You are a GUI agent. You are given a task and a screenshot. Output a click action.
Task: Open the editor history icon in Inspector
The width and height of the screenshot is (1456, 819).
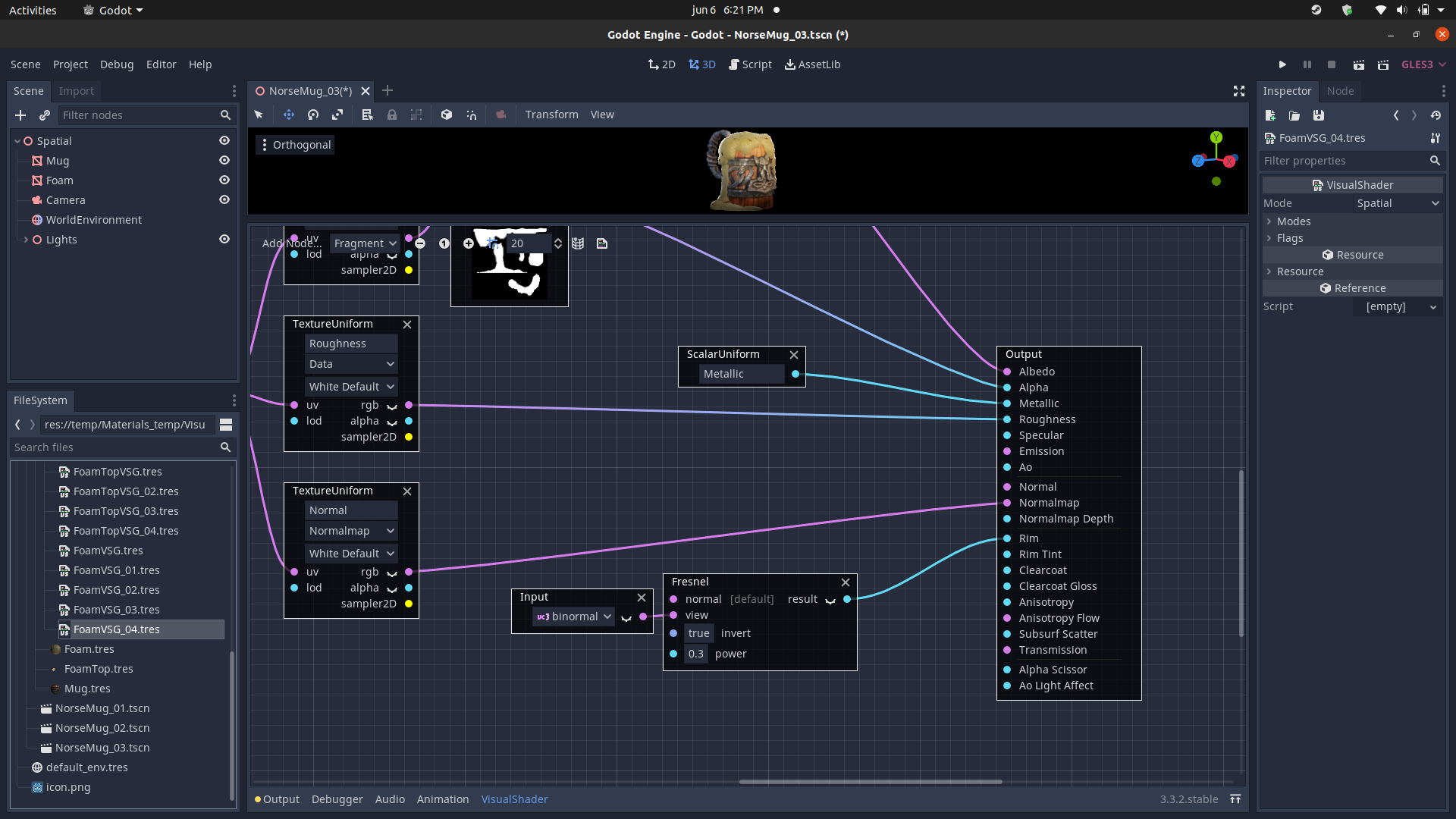[1437, 115]
